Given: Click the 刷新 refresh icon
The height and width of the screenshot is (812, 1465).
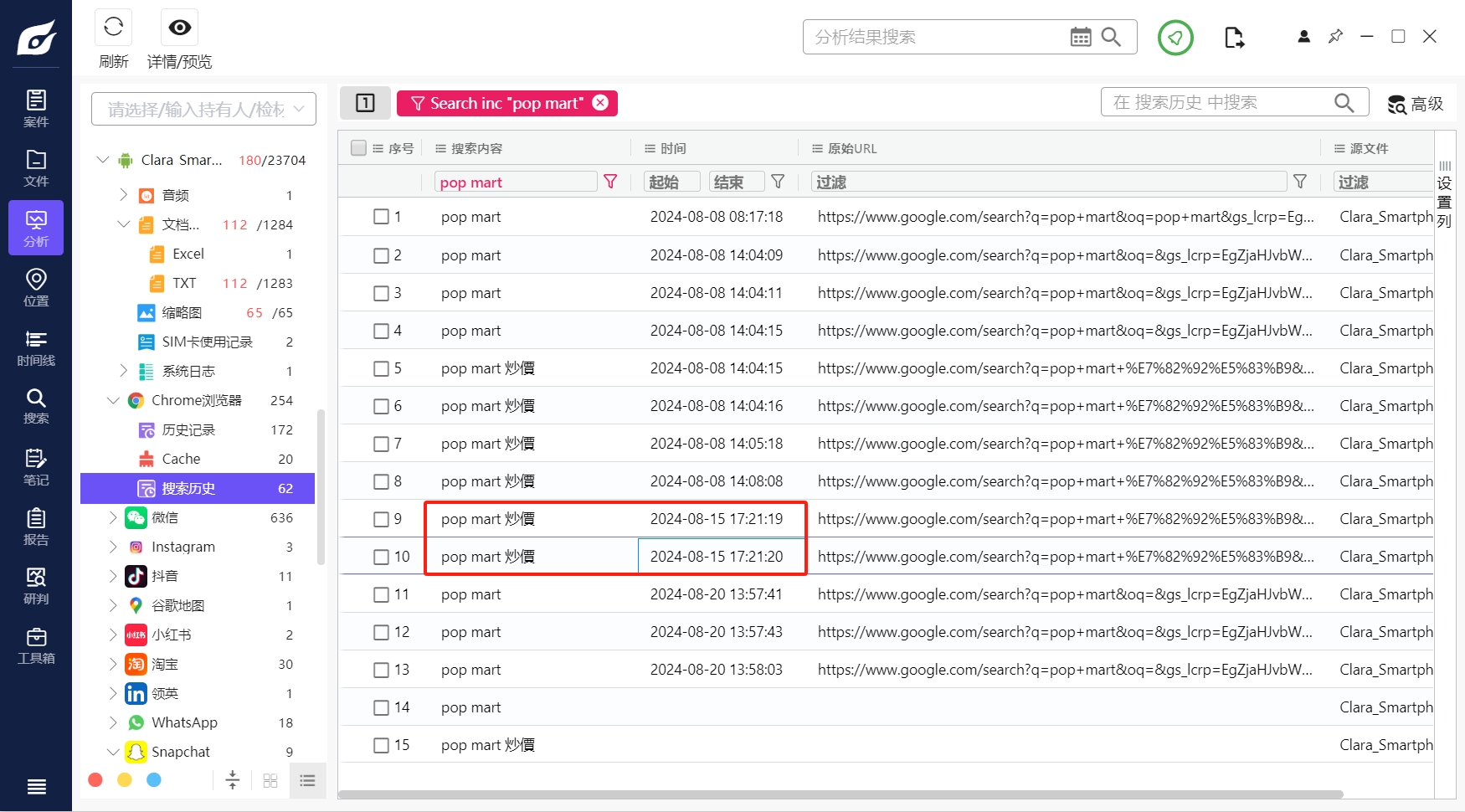Looking at the screenshot, I should click(114, 28).
